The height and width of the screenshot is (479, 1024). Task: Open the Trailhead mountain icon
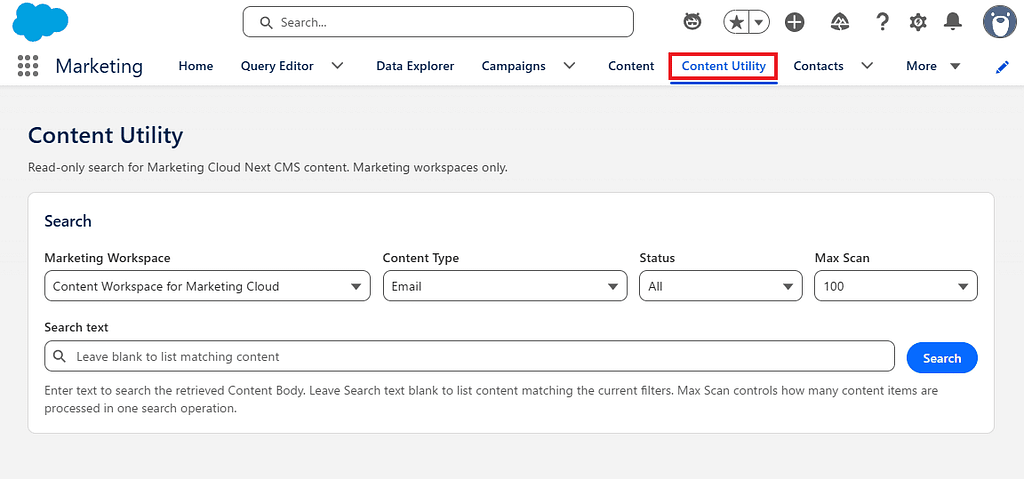tap(839, 22)
